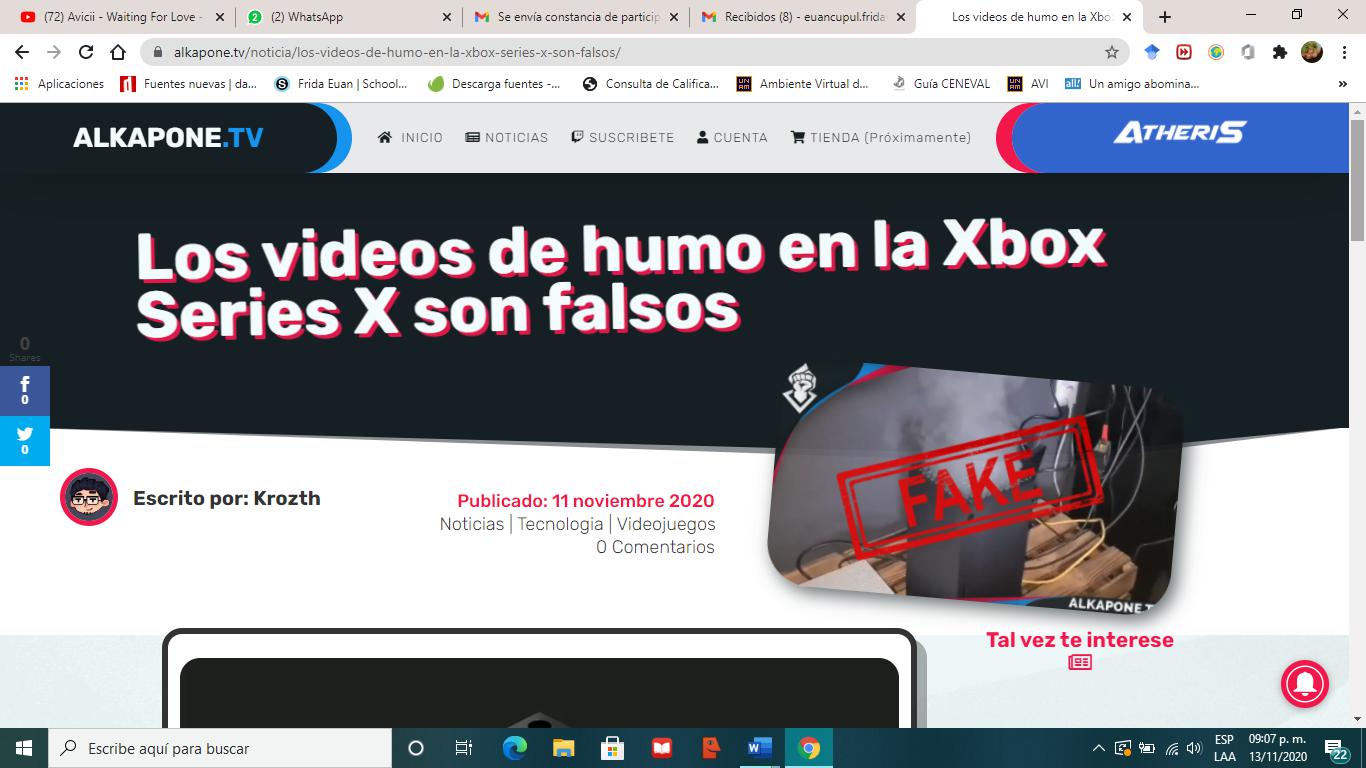Open the gray Office extension icon
This screenshot has height=768, width=1366.
click(1248, 52)
